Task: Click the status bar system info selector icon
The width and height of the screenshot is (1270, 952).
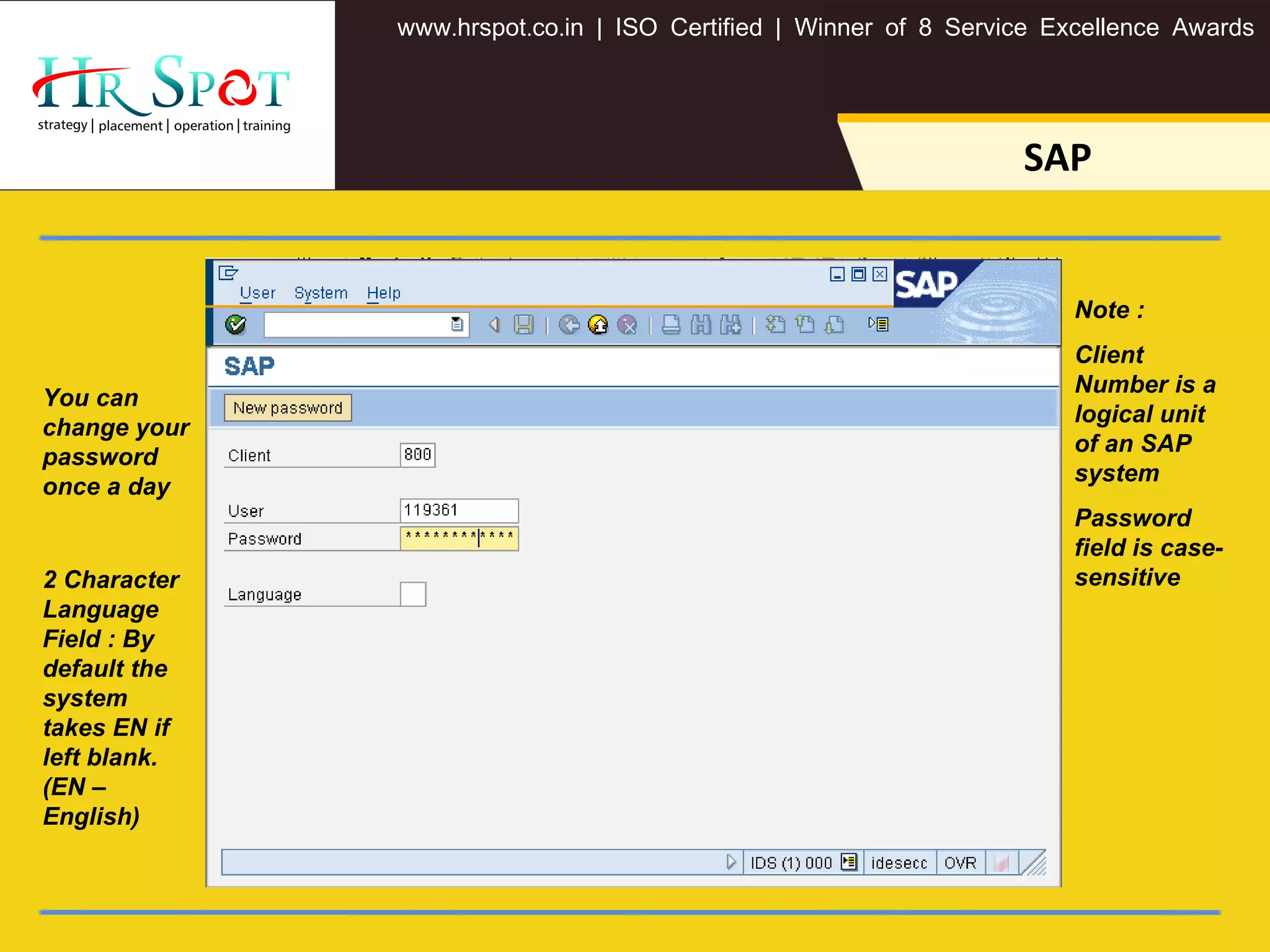Action: pos(849,862)
